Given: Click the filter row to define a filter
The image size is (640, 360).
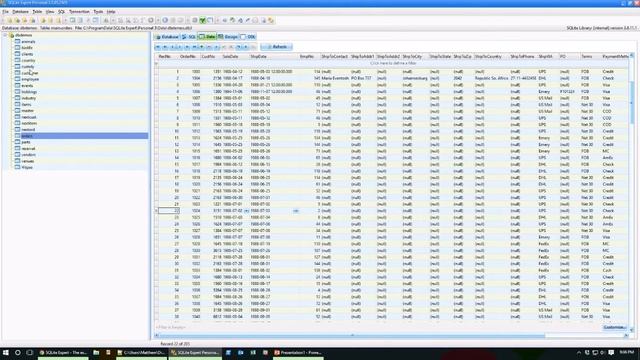Looking at the screenshot, I should click(393, 64).
